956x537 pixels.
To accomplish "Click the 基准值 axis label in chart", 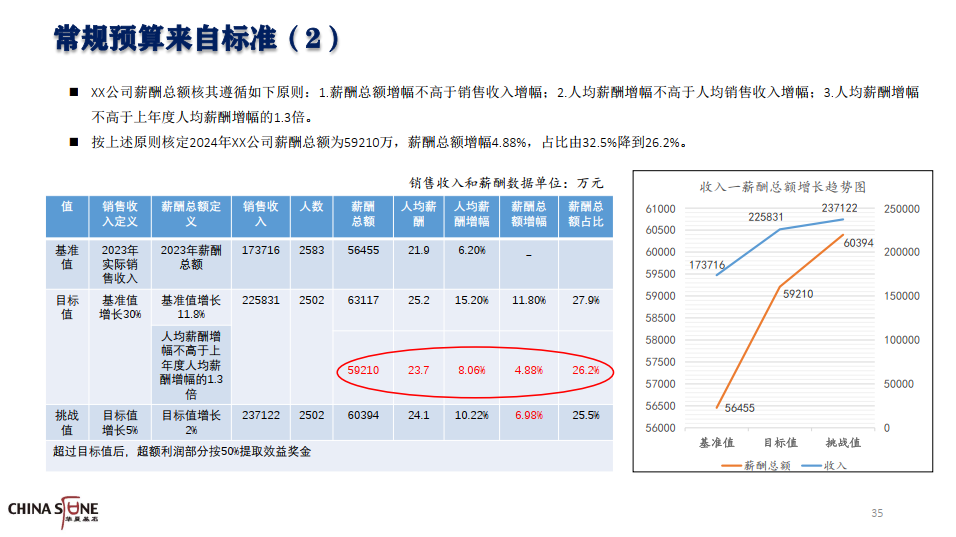I will 716,443.
